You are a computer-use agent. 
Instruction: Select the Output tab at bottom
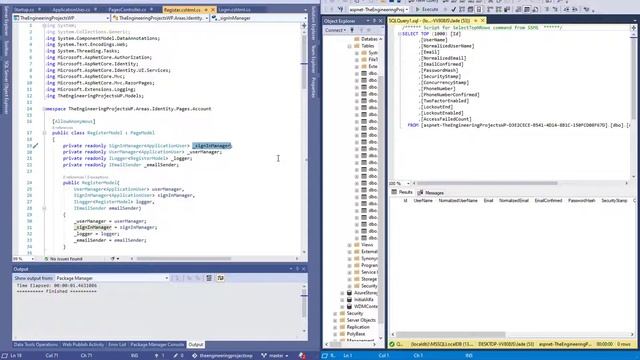click(x=196, y=345)
